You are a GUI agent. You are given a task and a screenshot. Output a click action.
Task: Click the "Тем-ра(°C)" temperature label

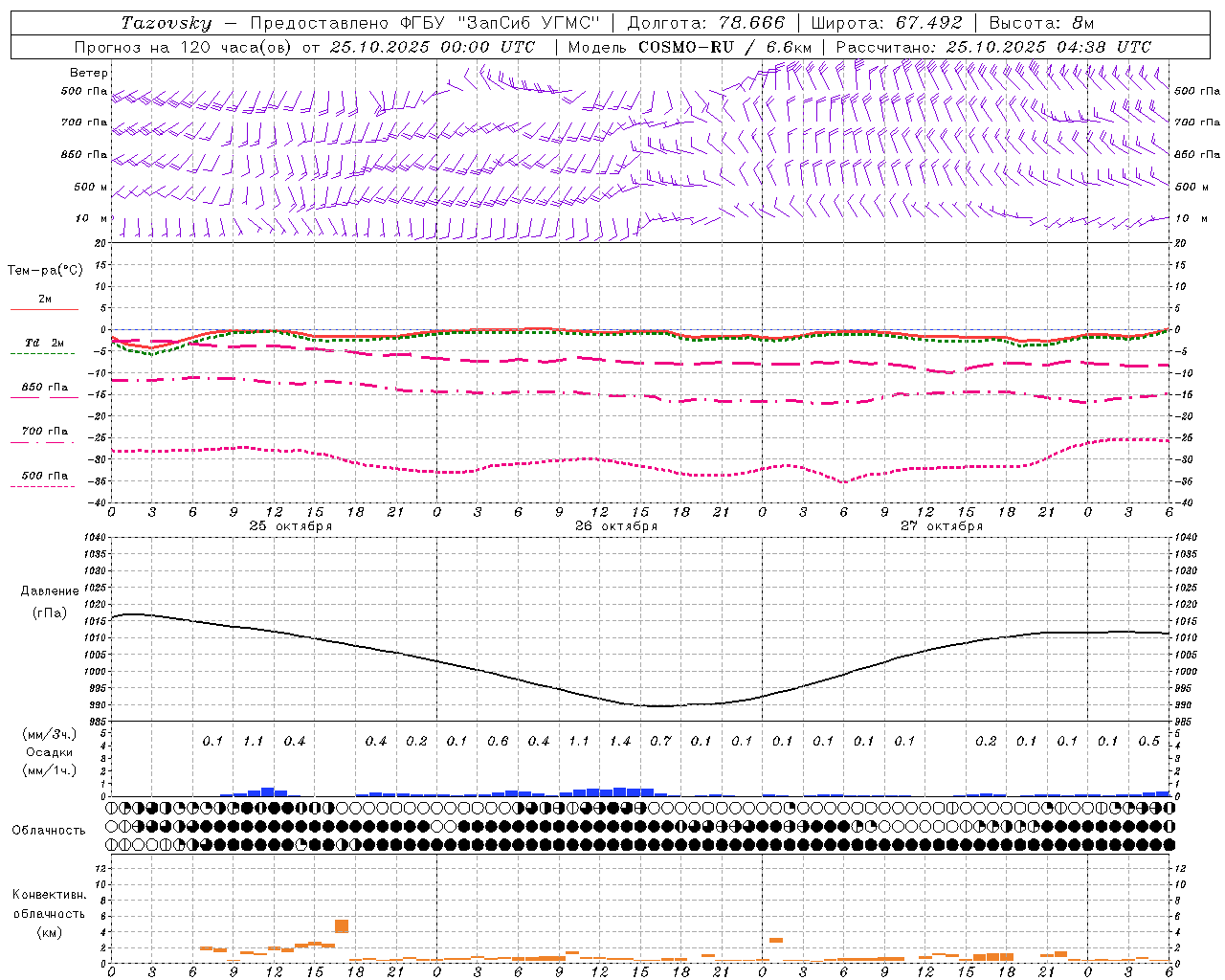click(45, 271)
